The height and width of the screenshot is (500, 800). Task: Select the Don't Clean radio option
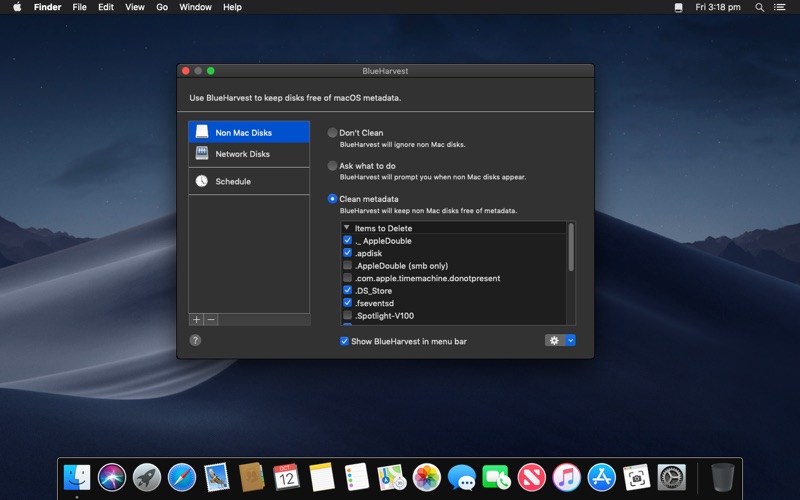333,133
